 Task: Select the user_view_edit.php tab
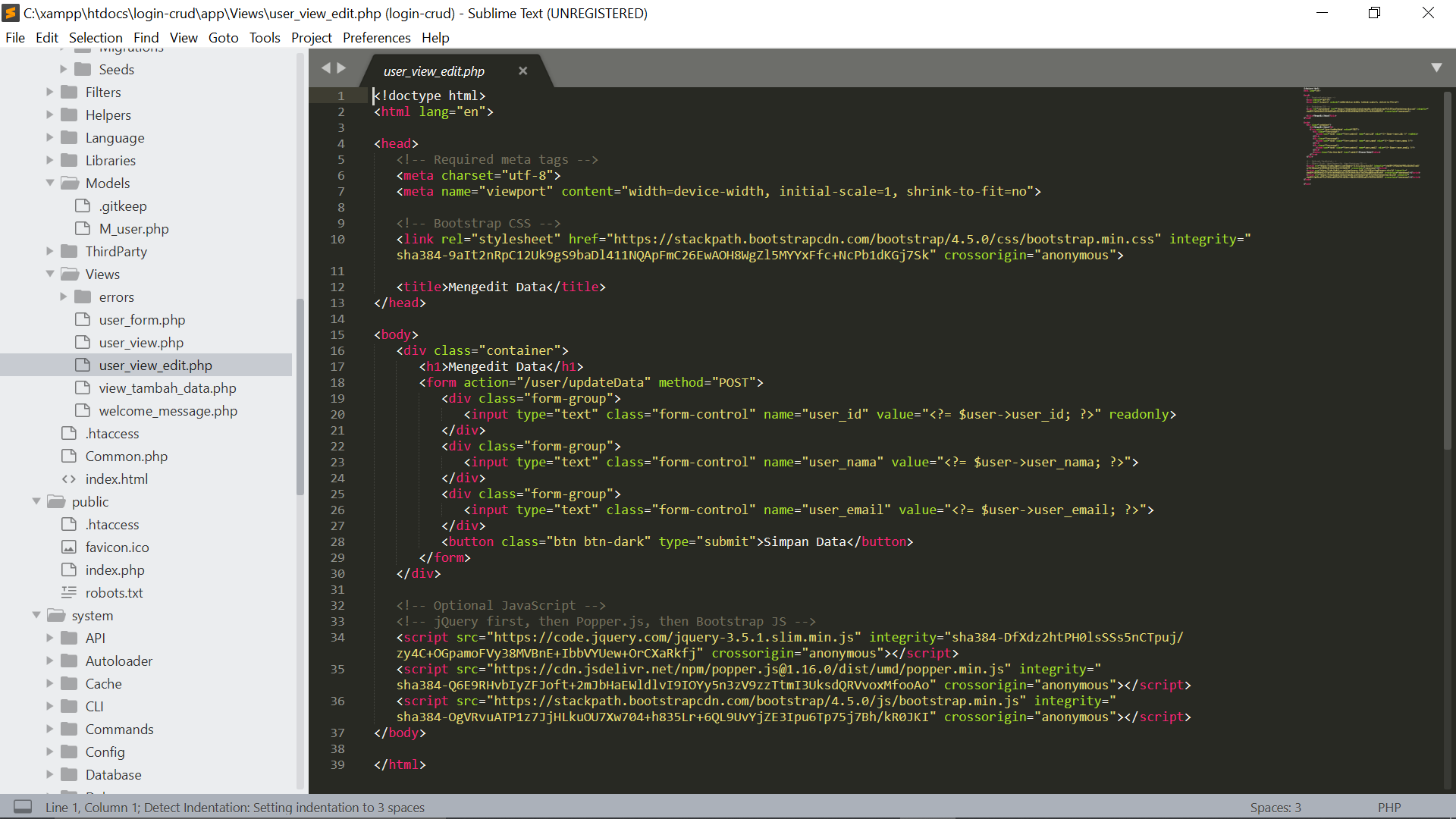pyautogui.click(x=434, y=71)
